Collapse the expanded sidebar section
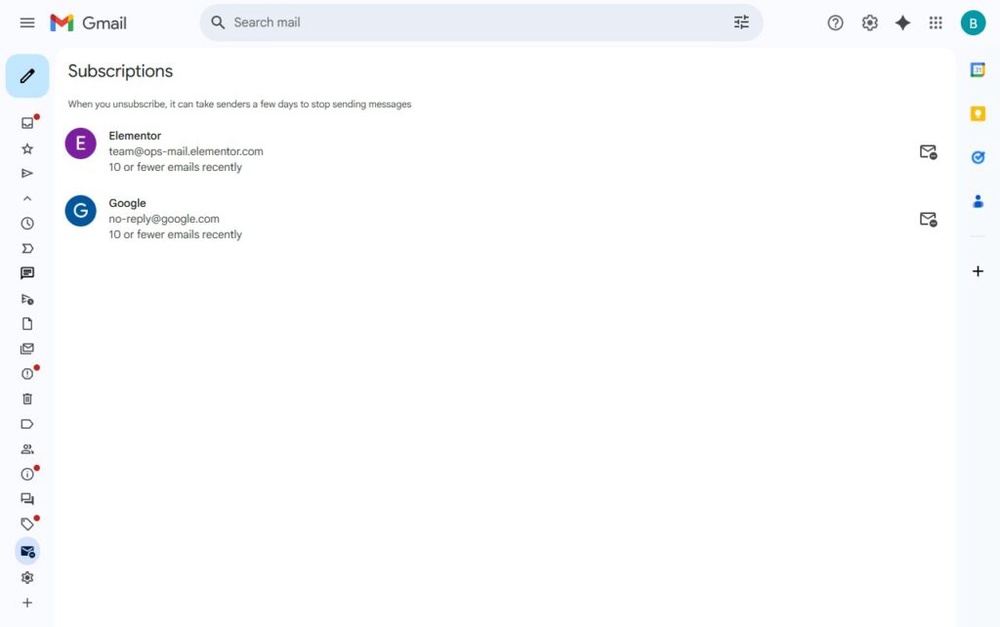Screen dimensions: 1000x627 [27, 198]
